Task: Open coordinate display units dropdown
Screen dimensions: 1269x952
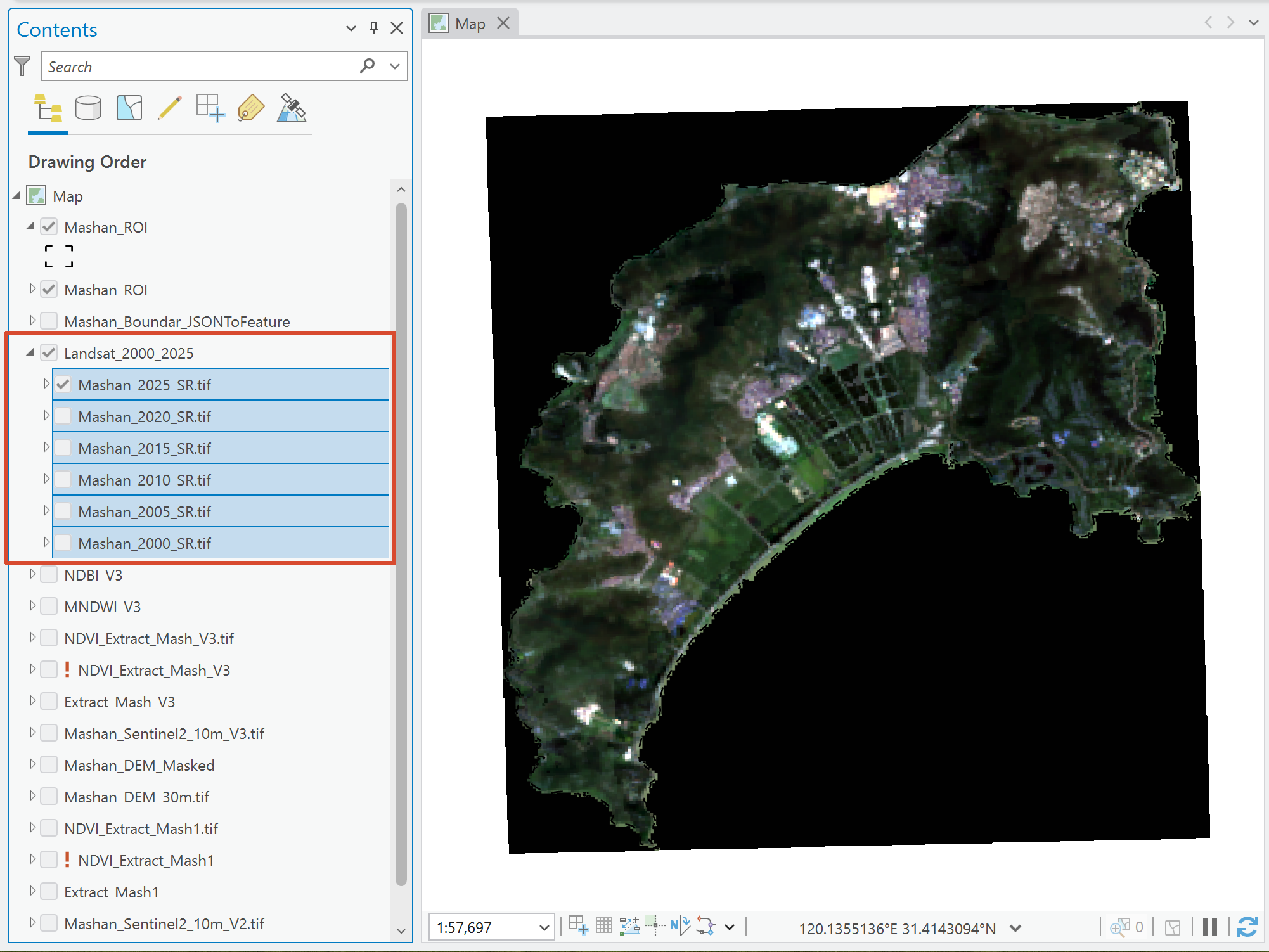Action: pyautogui.click(x=1015, y=928)
